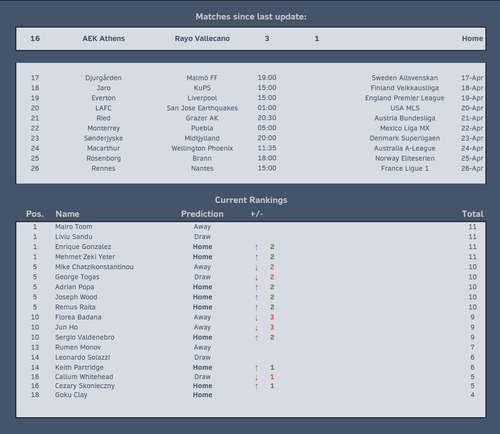Image resolution: width=500 pixels, height=434 pixels.
Task: Click the down arrow in Florea Badana row
Action: 256,318
